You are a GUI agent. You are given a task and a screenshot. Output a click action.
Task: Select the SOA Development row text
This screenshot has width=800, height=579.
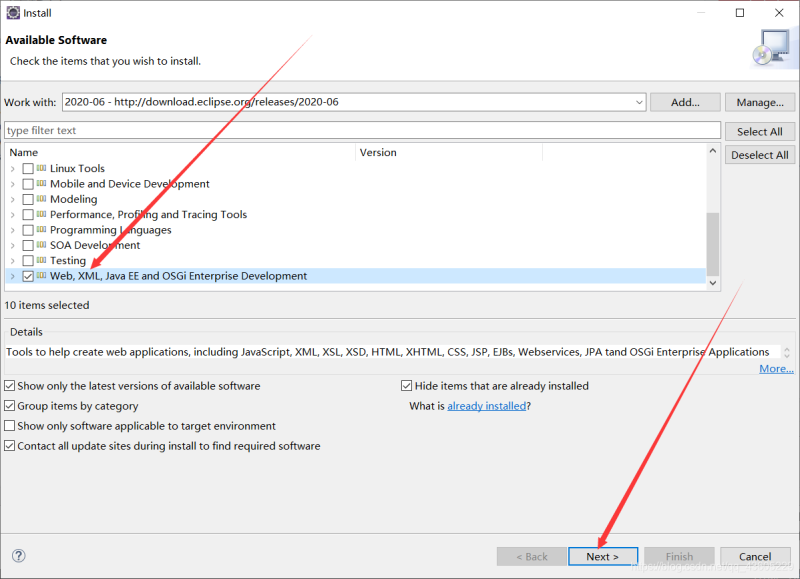coord(95,245)
